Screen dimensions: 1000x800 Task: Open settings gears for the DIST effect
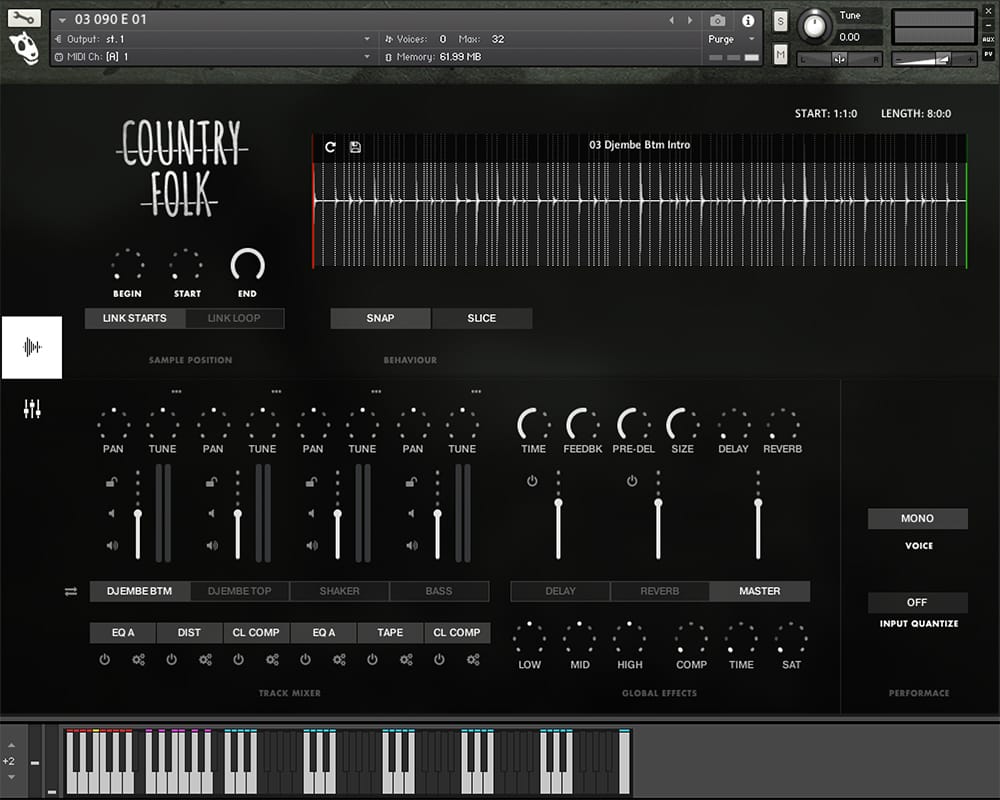pyautogui.click(x=205, y=660)
